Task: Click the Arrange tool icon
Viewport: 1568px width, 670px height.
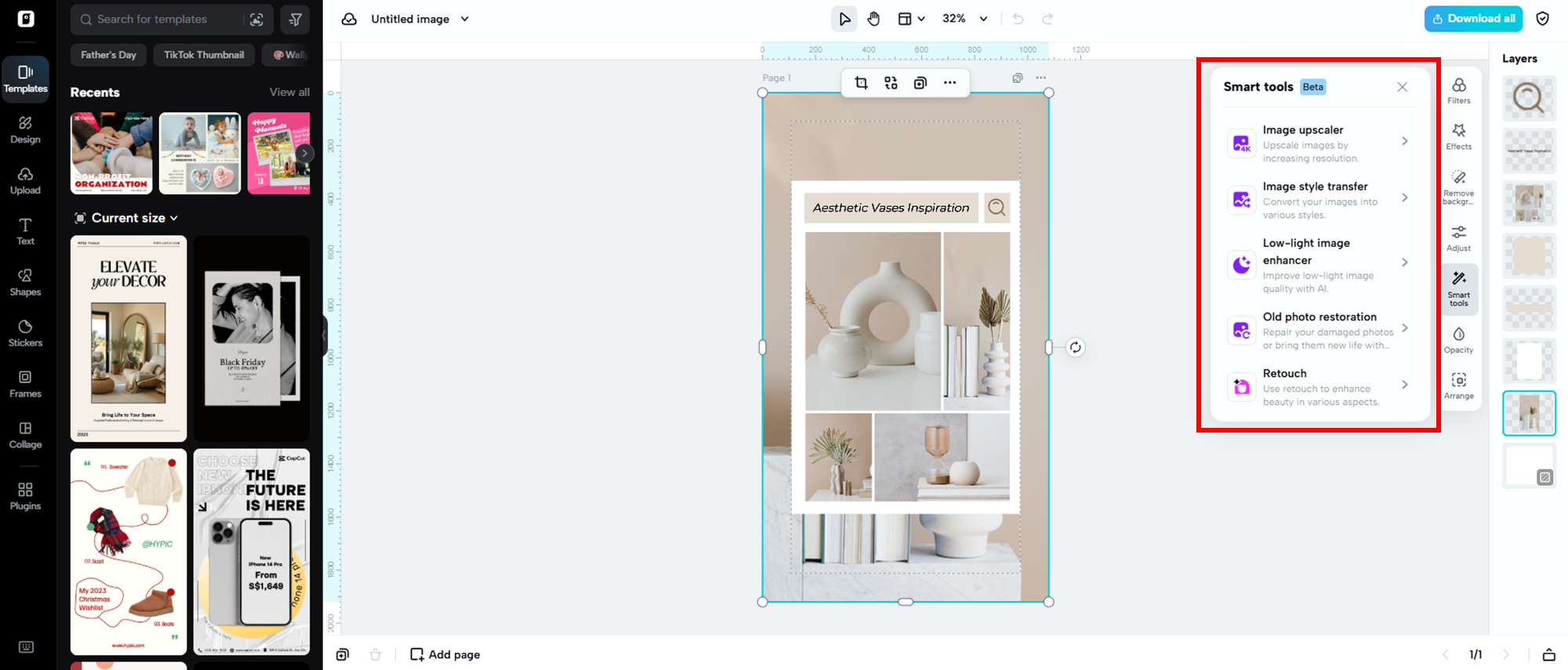Action: click(x=1458, y=386)
